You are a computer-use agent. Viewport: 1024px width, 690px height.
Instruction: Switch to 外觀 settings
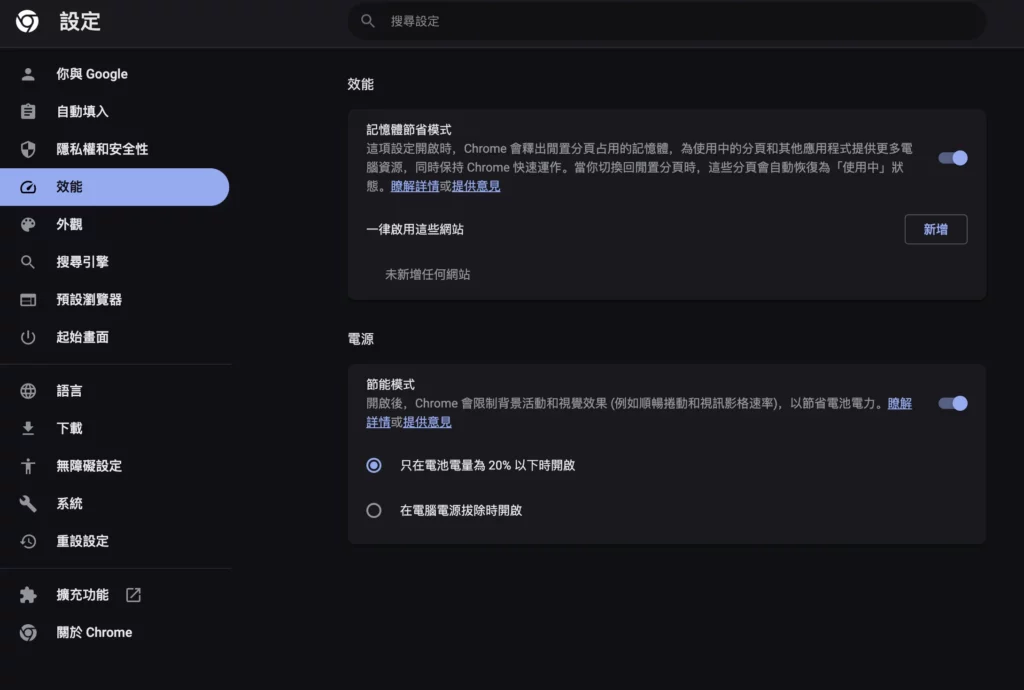(x=114, y=225)
